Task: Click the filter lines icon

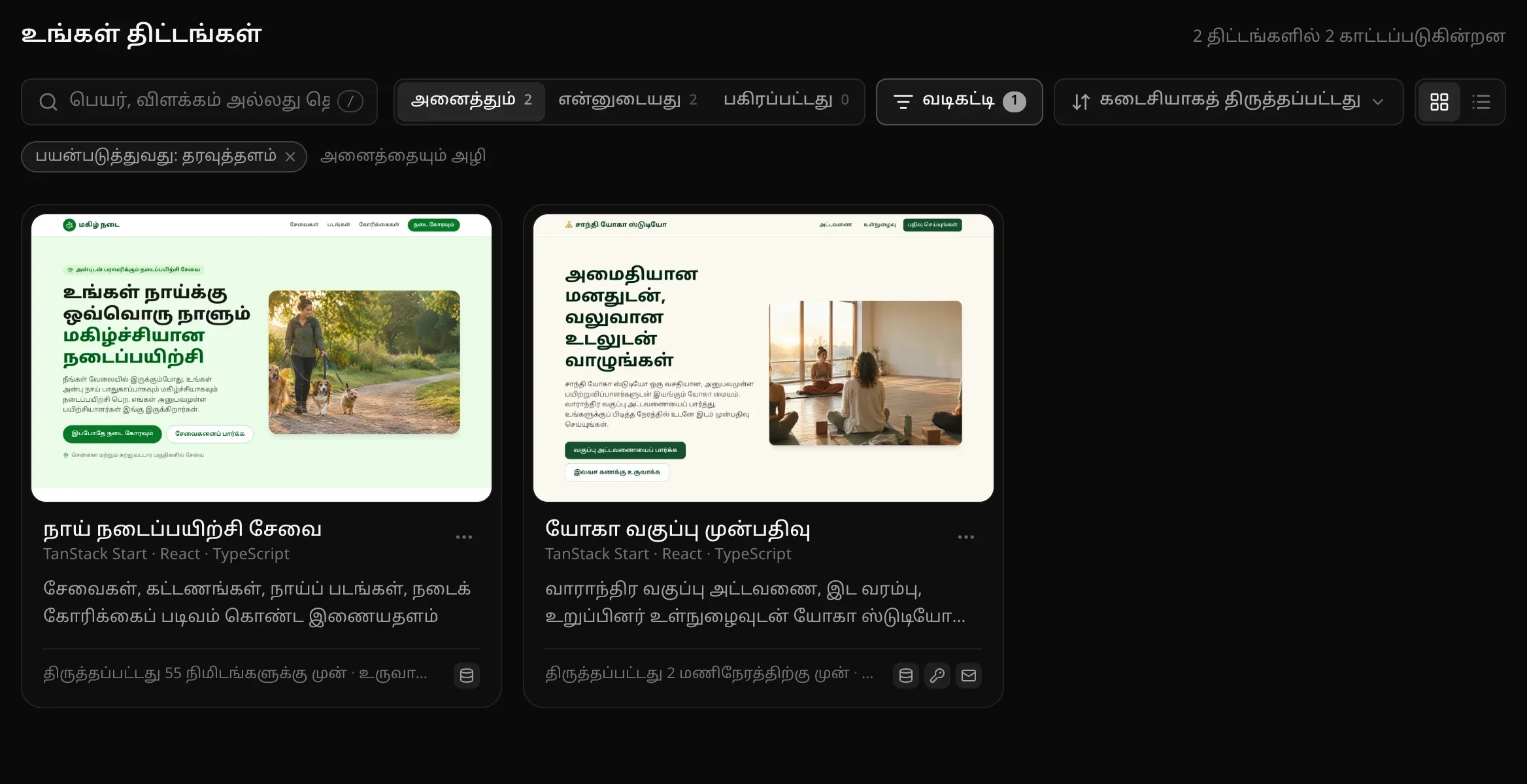Action: [903, 102]
